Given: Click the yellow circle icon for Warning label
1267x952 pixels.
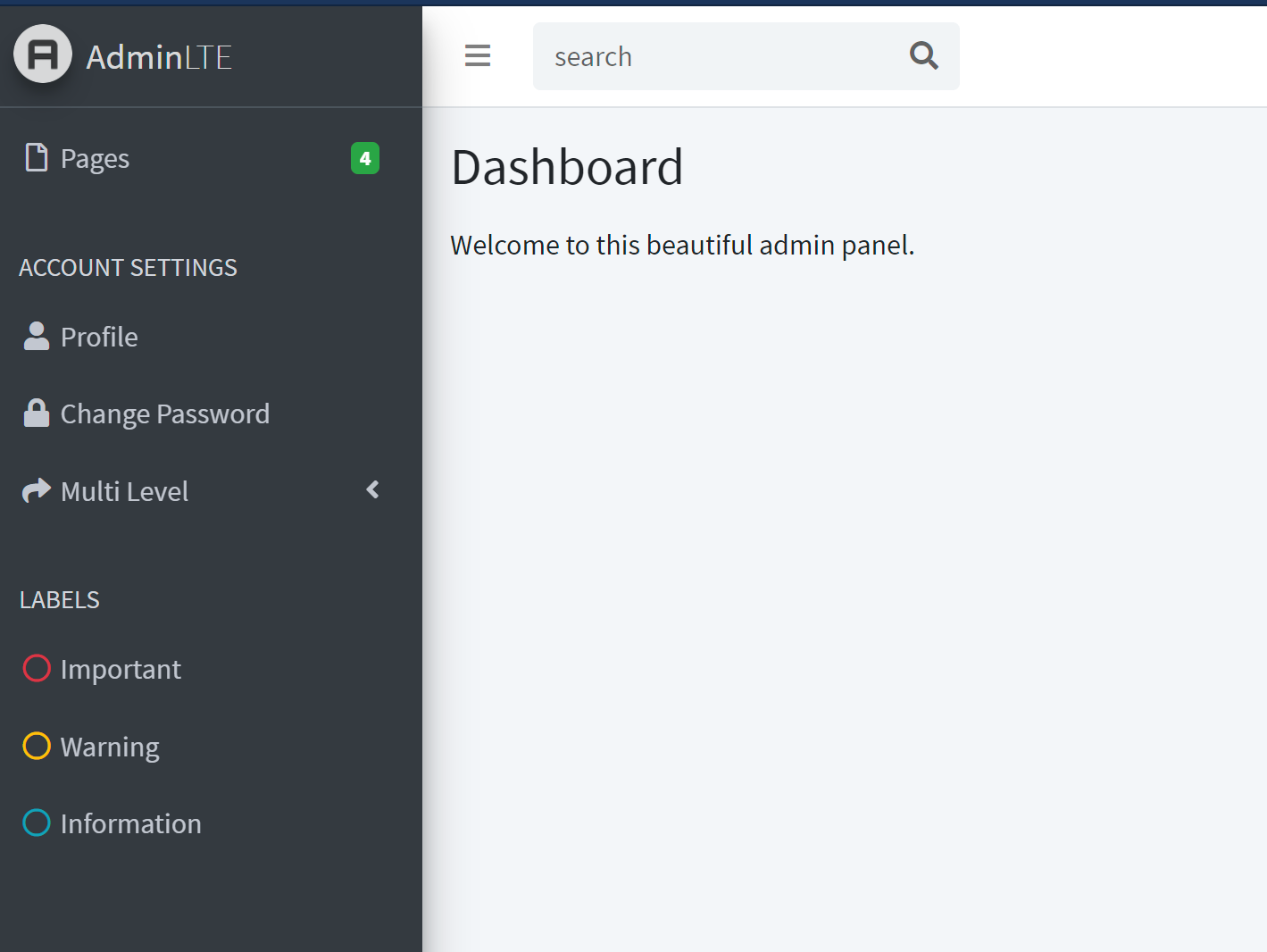Looking at the screenshot, I should (36, 746).
